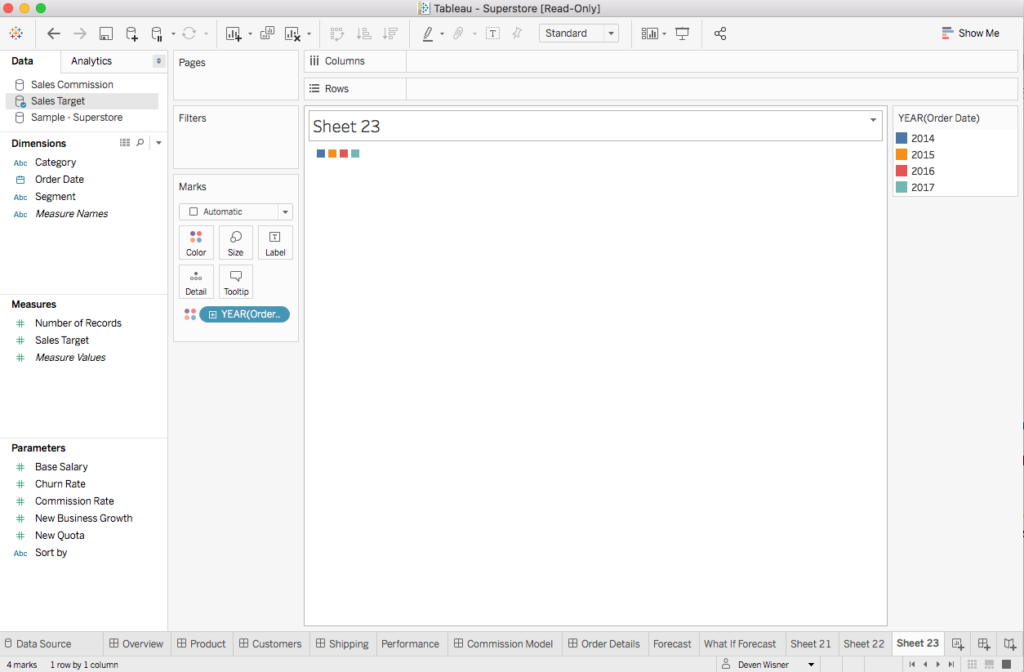Open the Sheet 23 title dropdown arrow
The height and width of the screenshot is (672, 1024).
click(873, 120)
